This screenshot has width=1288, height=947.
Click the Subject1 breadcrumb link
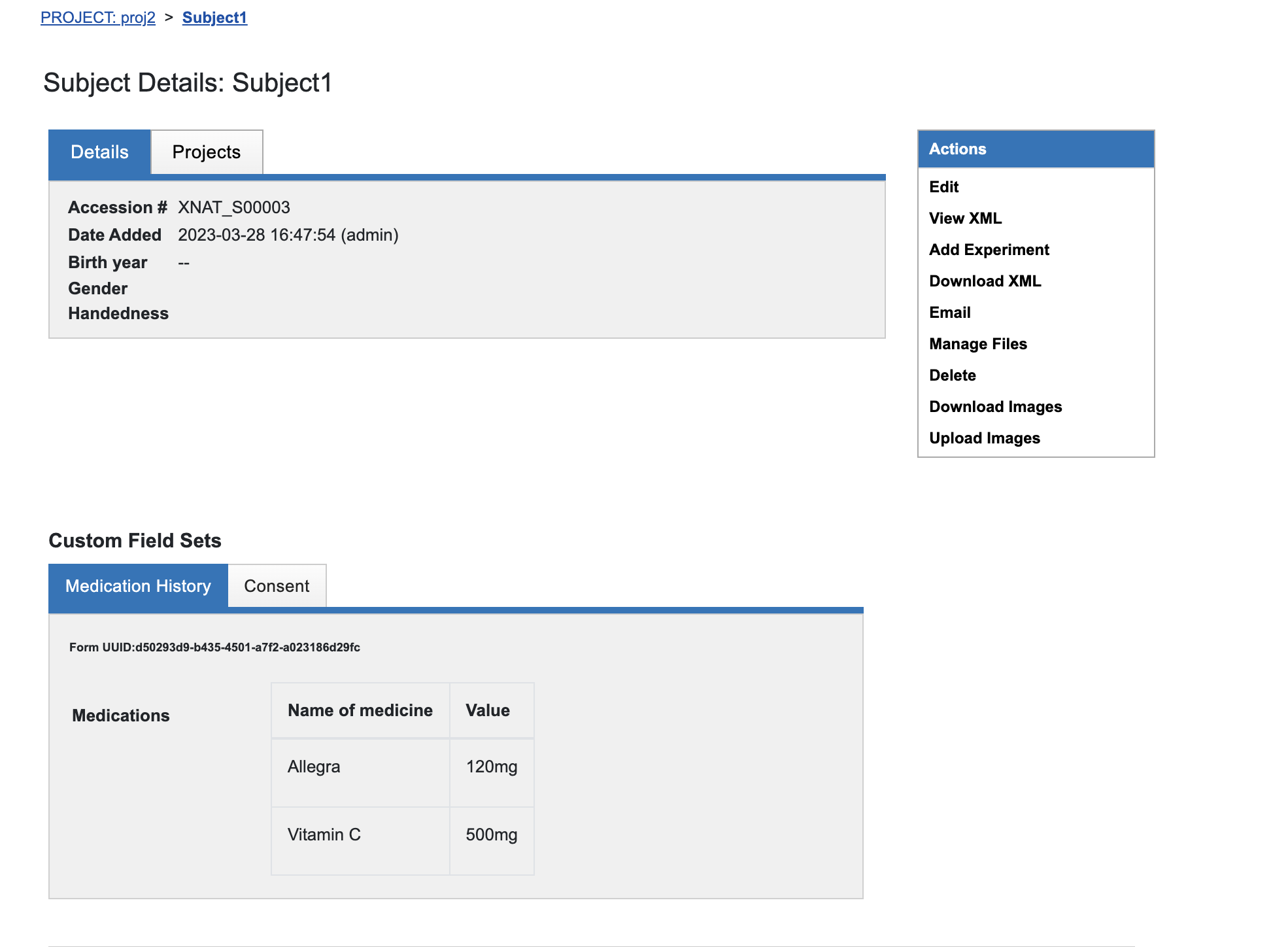[214, 18]
